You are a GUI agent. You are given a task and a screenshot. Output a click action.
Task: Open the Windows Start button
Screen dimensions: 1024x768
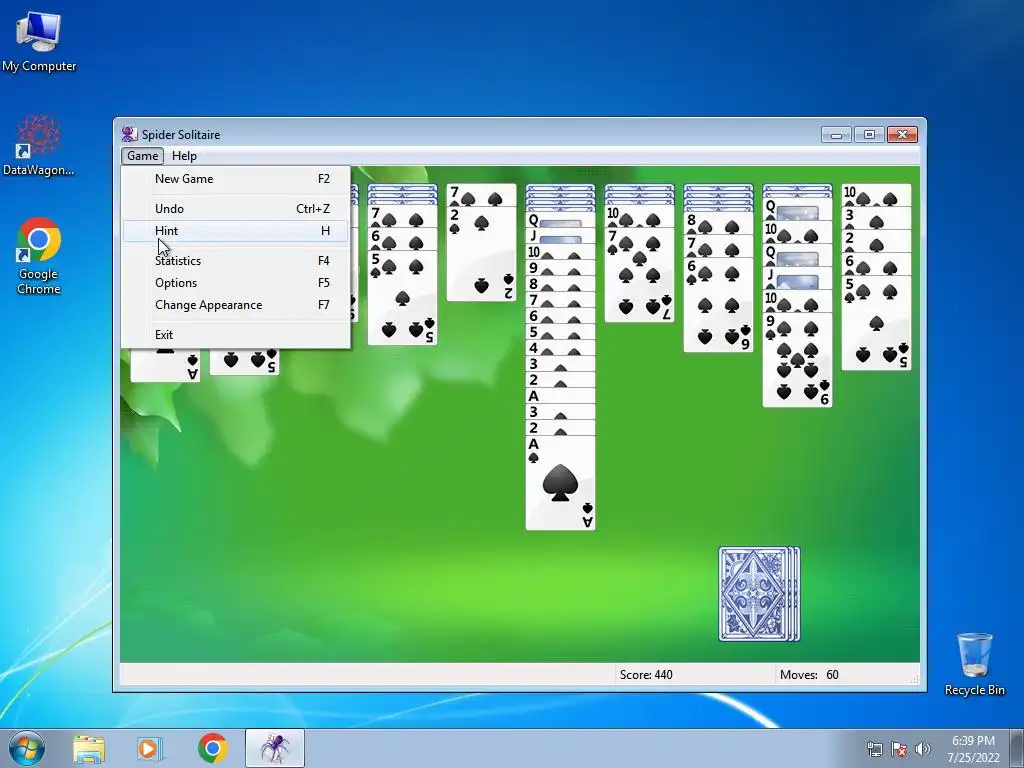click(27, 748)
